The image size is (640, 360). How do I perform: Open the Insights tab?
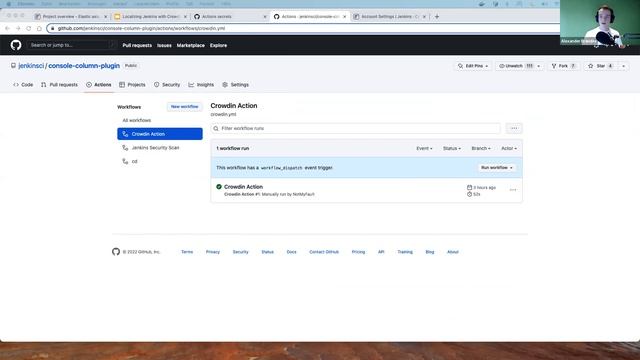[201, 85]
